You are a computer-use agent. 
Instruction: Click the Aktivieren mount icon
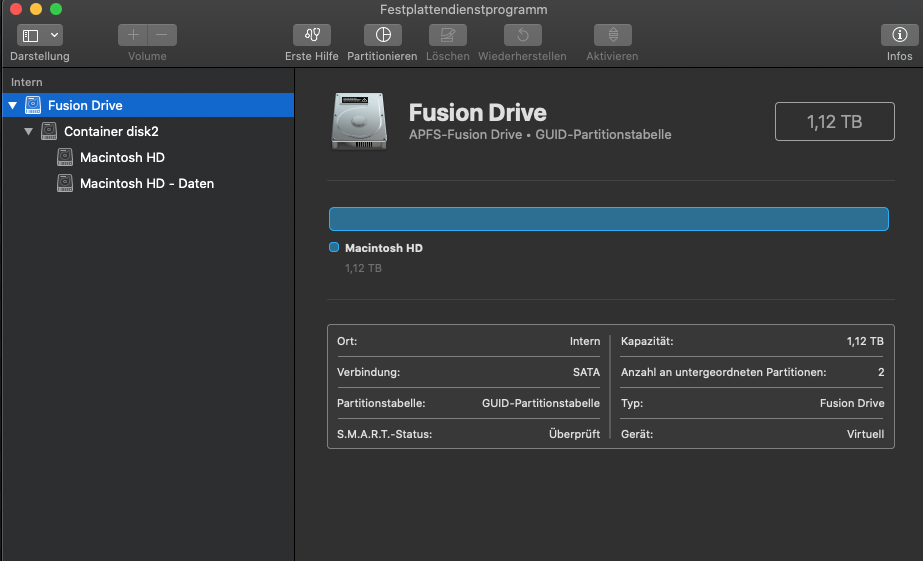(612, 35)
